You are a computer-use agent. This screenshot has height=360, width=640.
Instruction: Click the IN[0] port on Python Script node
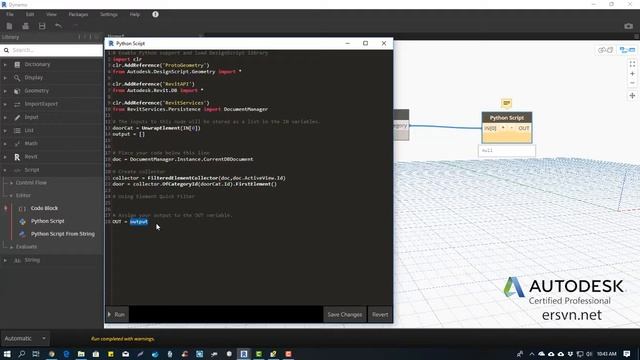tap(490, 128)
